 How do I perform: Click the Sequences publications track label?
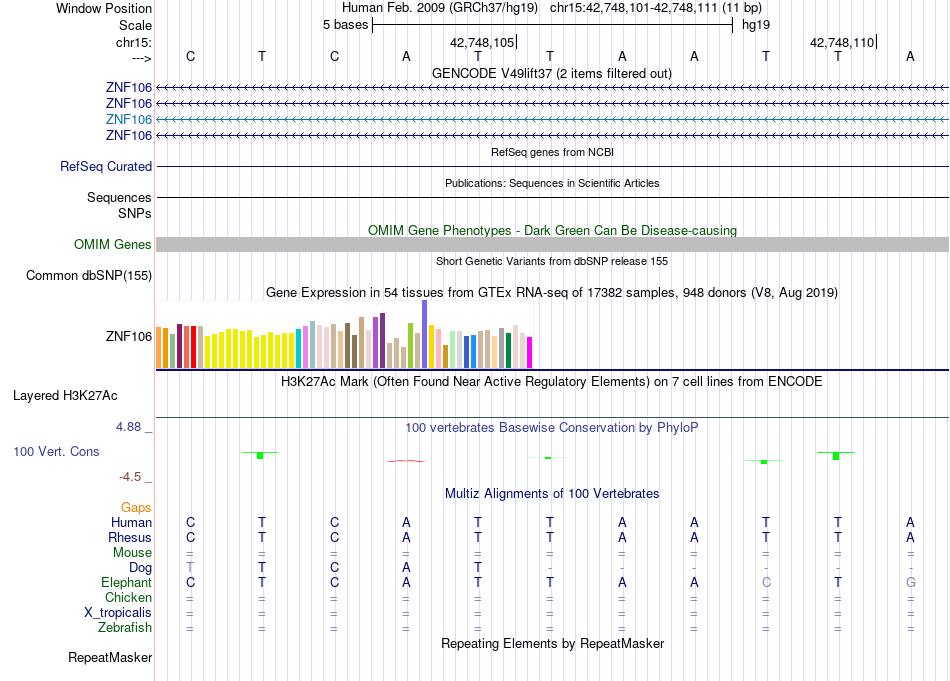click(x=119, y=198)
